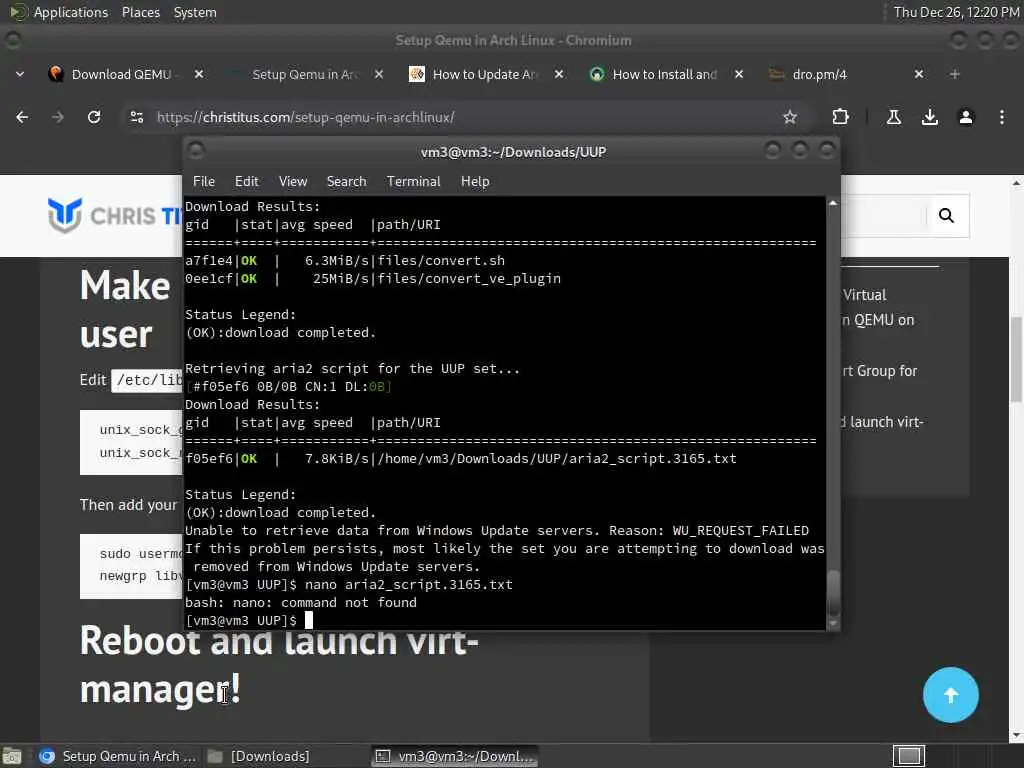Viewport: 1024px width, 768px height.
Task: Close the How to Update Arch tab
Action: click(558, 74)
